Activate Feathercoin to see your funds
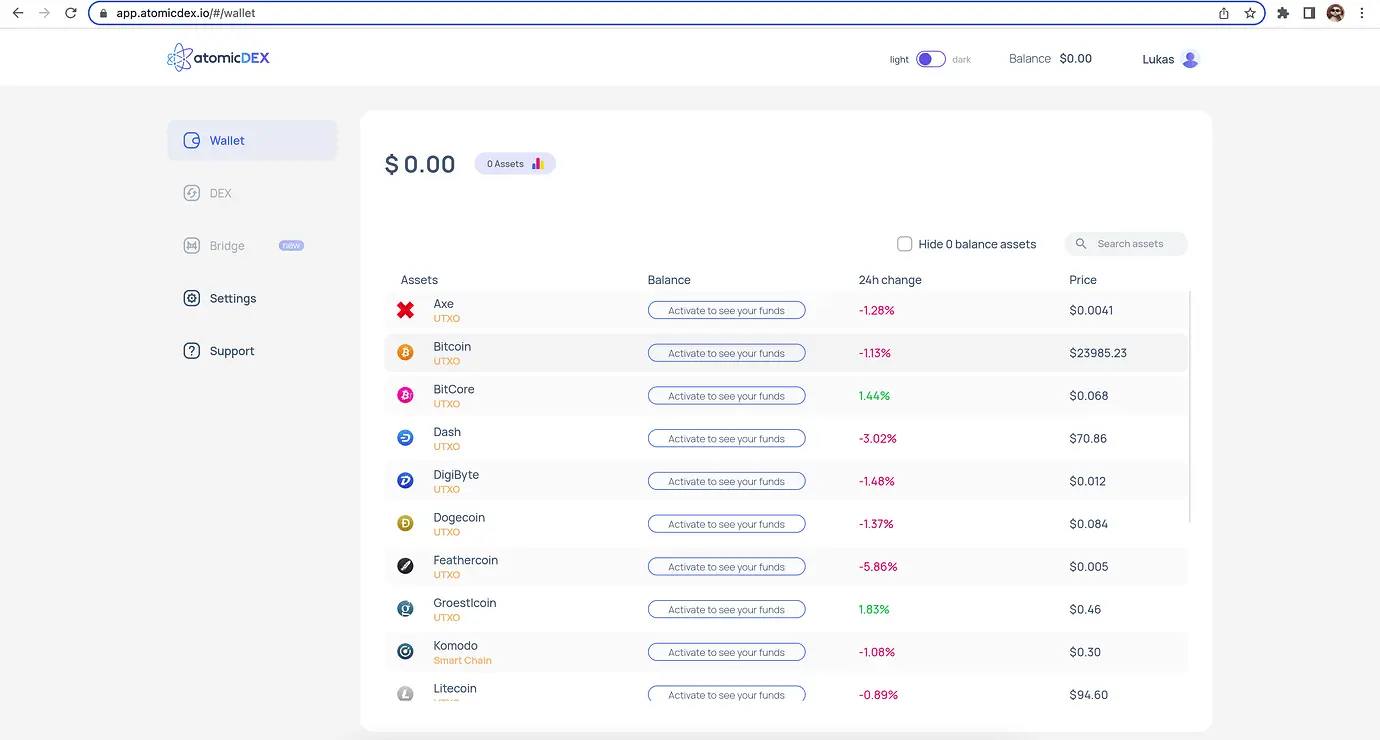Screen dimensions: 1380x740 (x=726, y=567)
